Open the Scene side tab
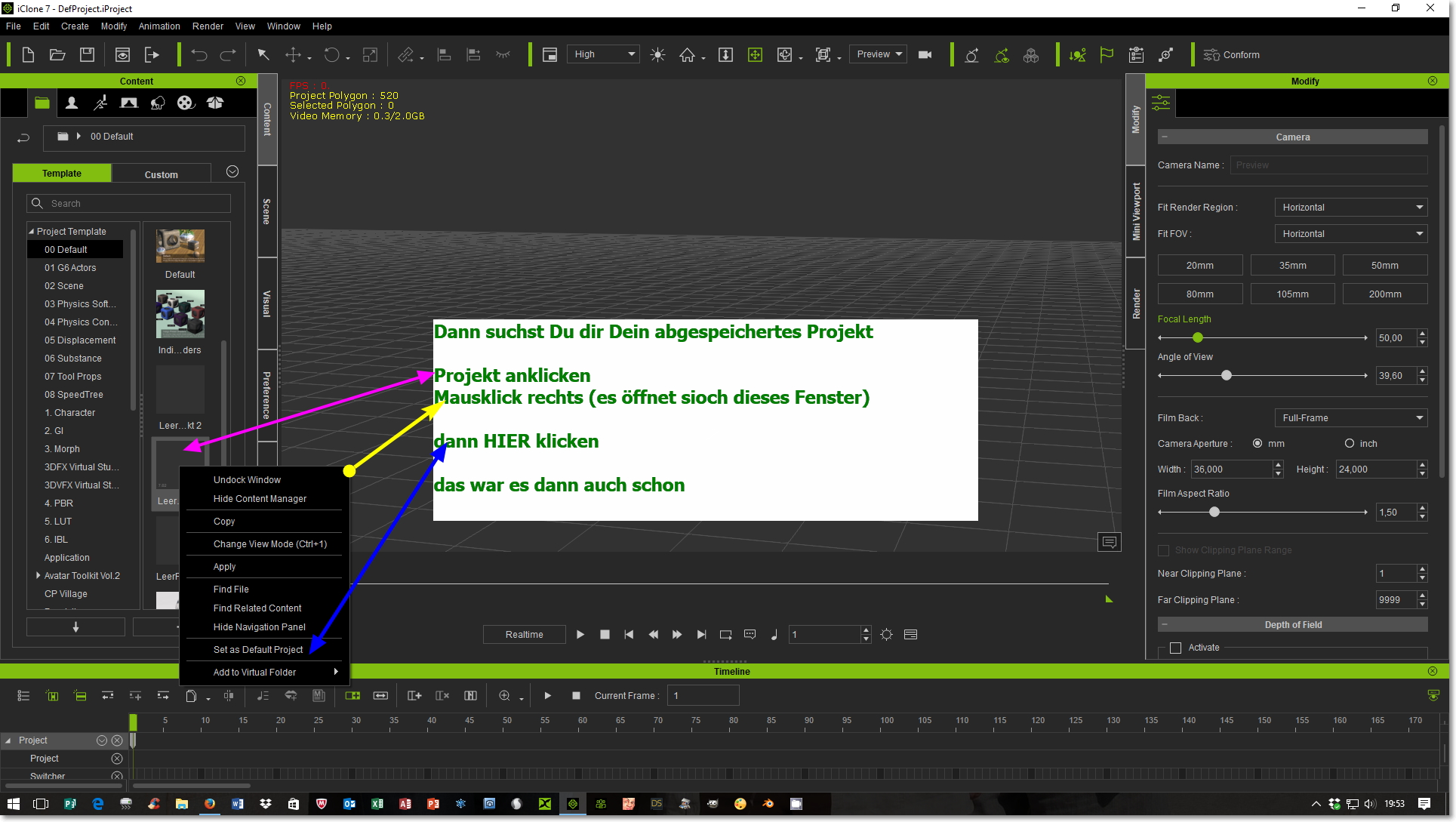The image size is (1456, 822). point(267,211)
